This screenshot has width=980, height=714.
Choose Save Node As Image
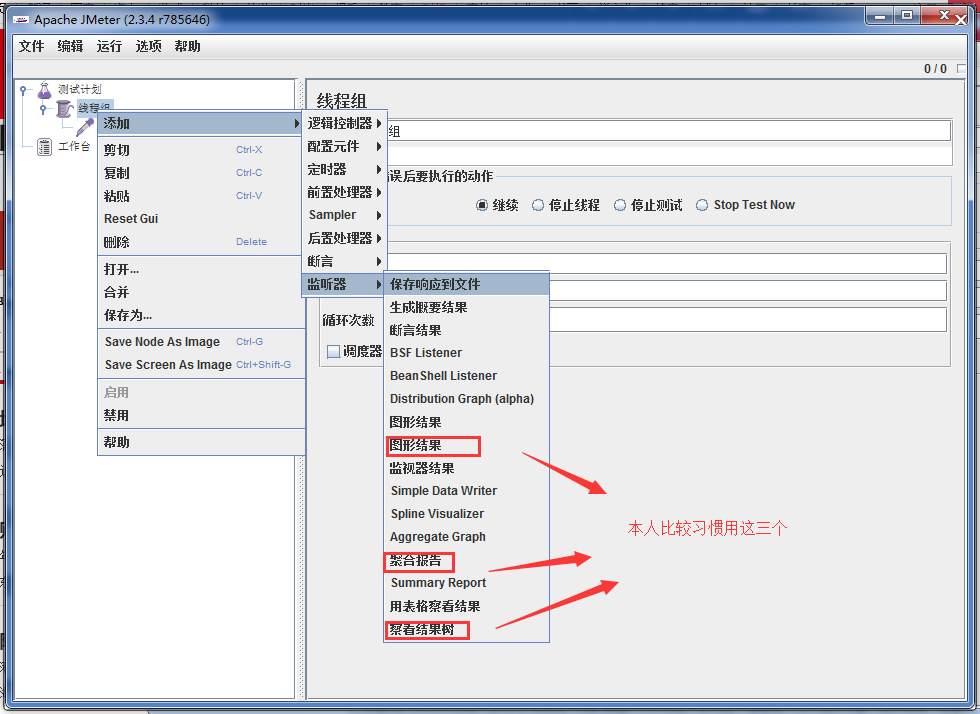tap(201, 342)
